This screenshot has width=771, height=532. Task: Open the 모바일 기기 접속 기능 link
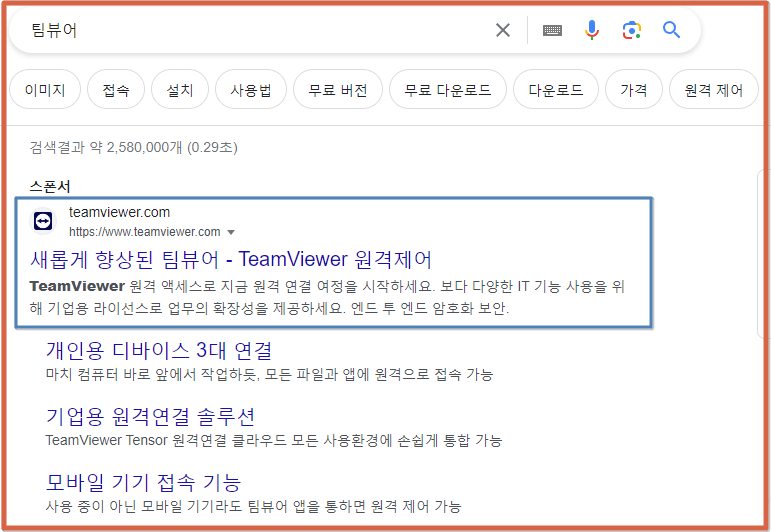144,482
